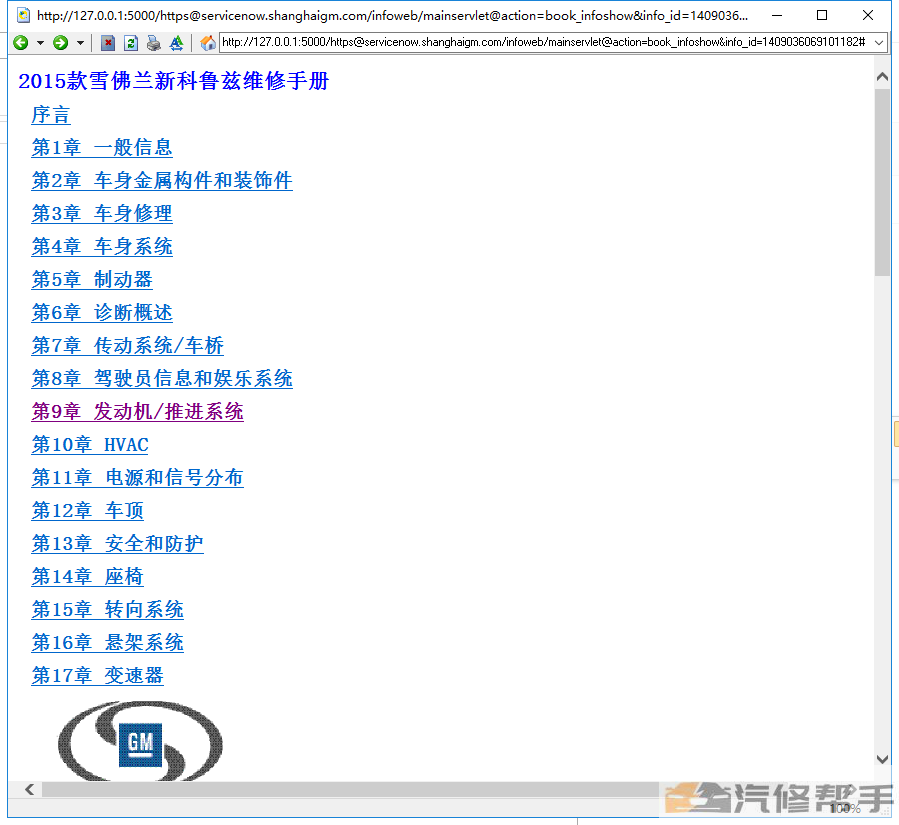Go to home page with house icon
The width and height of the screenshot is (899, 825).
pos(208,43)
